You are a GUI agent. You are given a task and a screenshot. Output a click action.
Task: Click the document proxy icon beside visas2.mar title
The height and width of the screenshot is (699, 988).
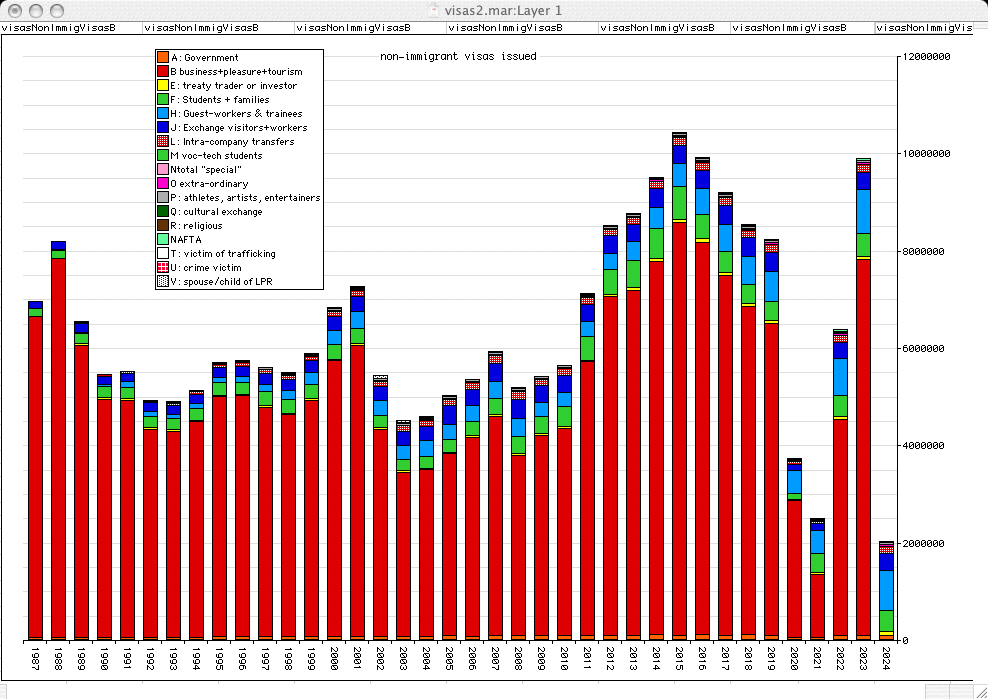[432, 10]
